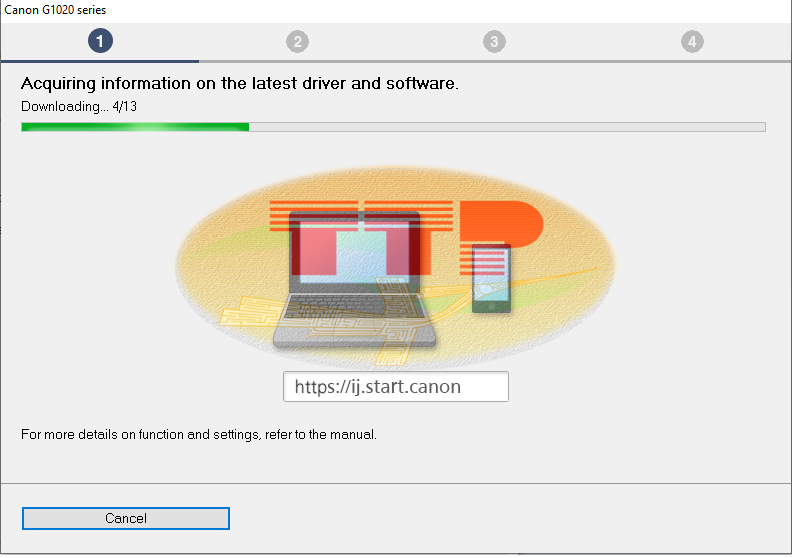This screenshot has height=558, width=800.
Task: Select step 1 circle indicator
Action: 100,41
